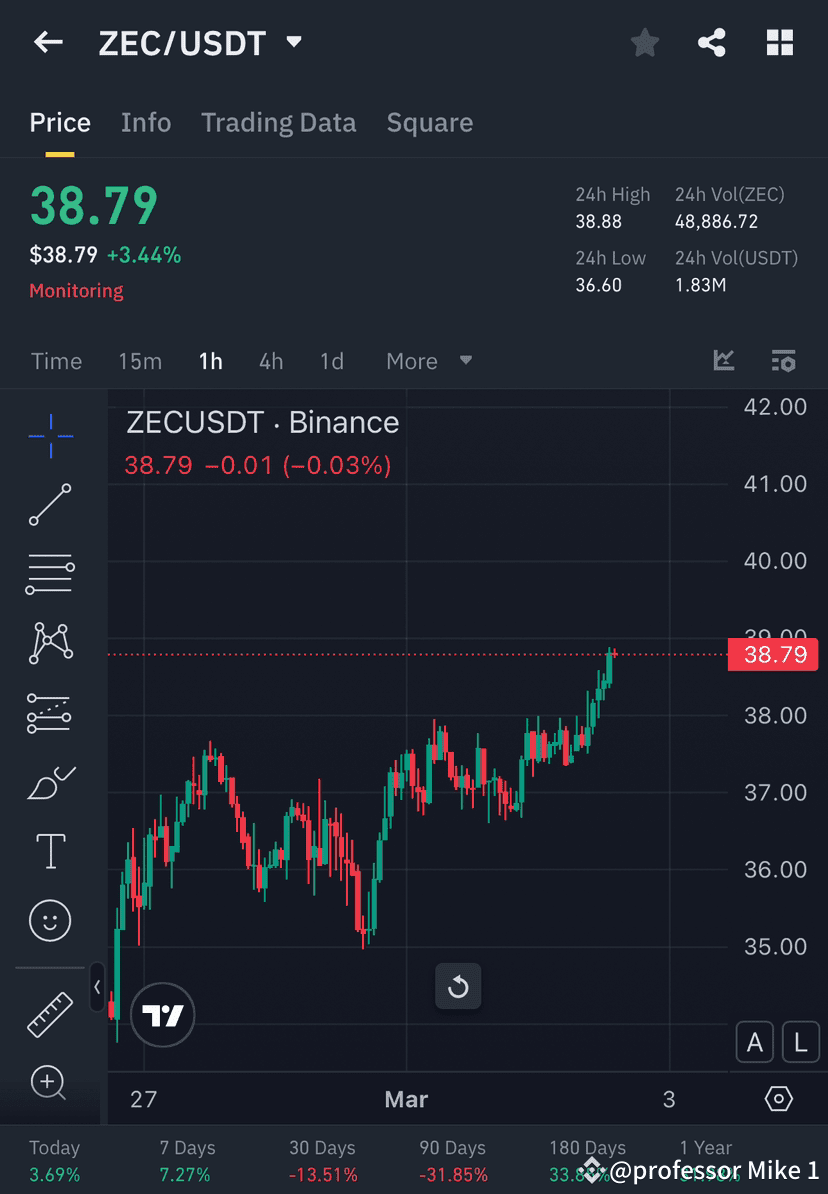Open the XABCD pattern drawing tool

click(50, 643)
